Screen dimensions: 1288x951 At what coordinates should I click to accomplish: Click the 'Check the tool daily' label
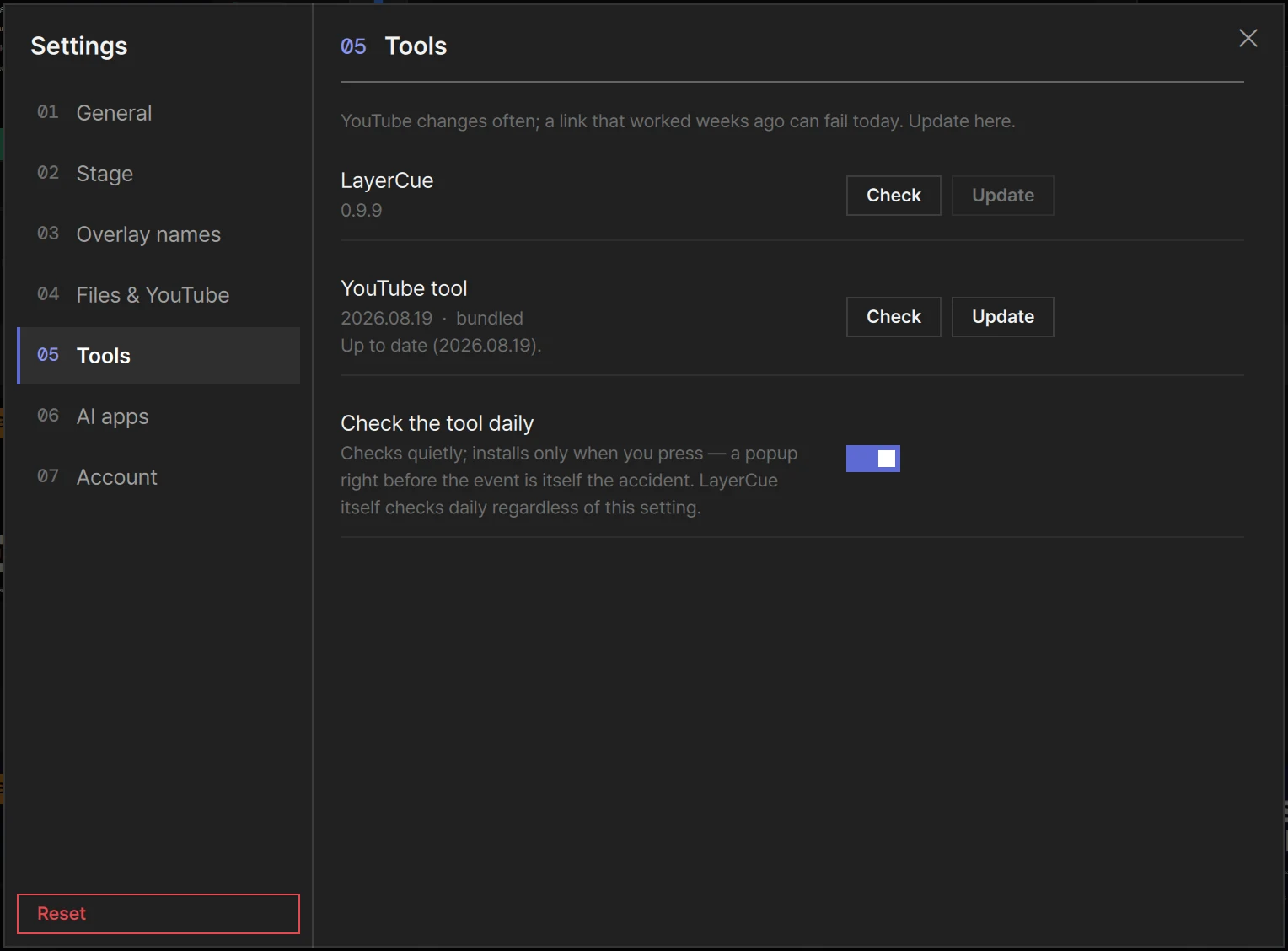(437, 423)
